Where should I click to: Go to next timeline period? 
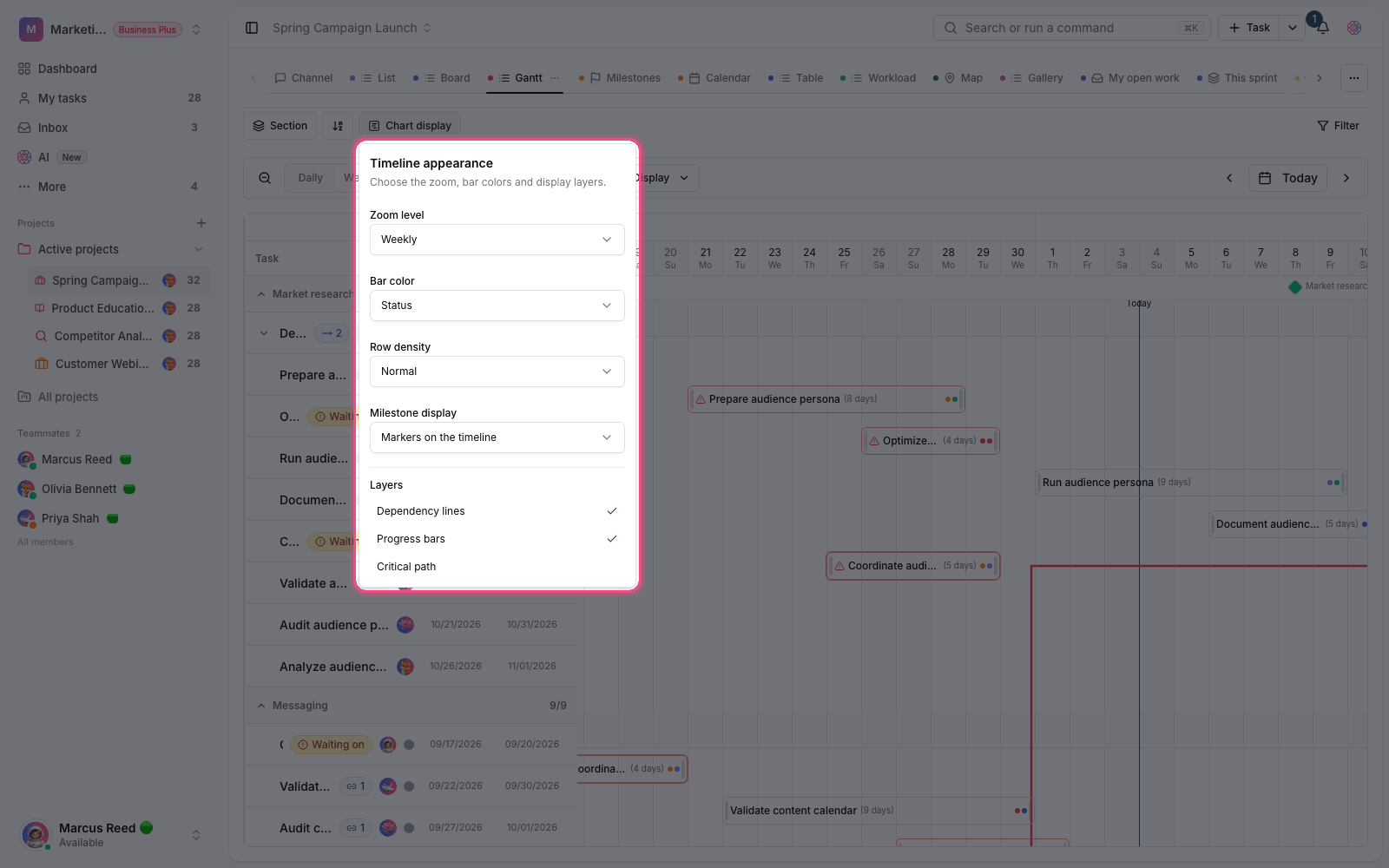(1346, 178)
